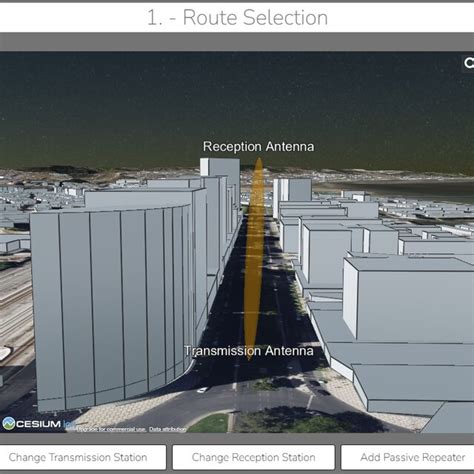Click the partially visible top-right viewer icon
This screenshot has width=474, height=474.
pos(469,63)
